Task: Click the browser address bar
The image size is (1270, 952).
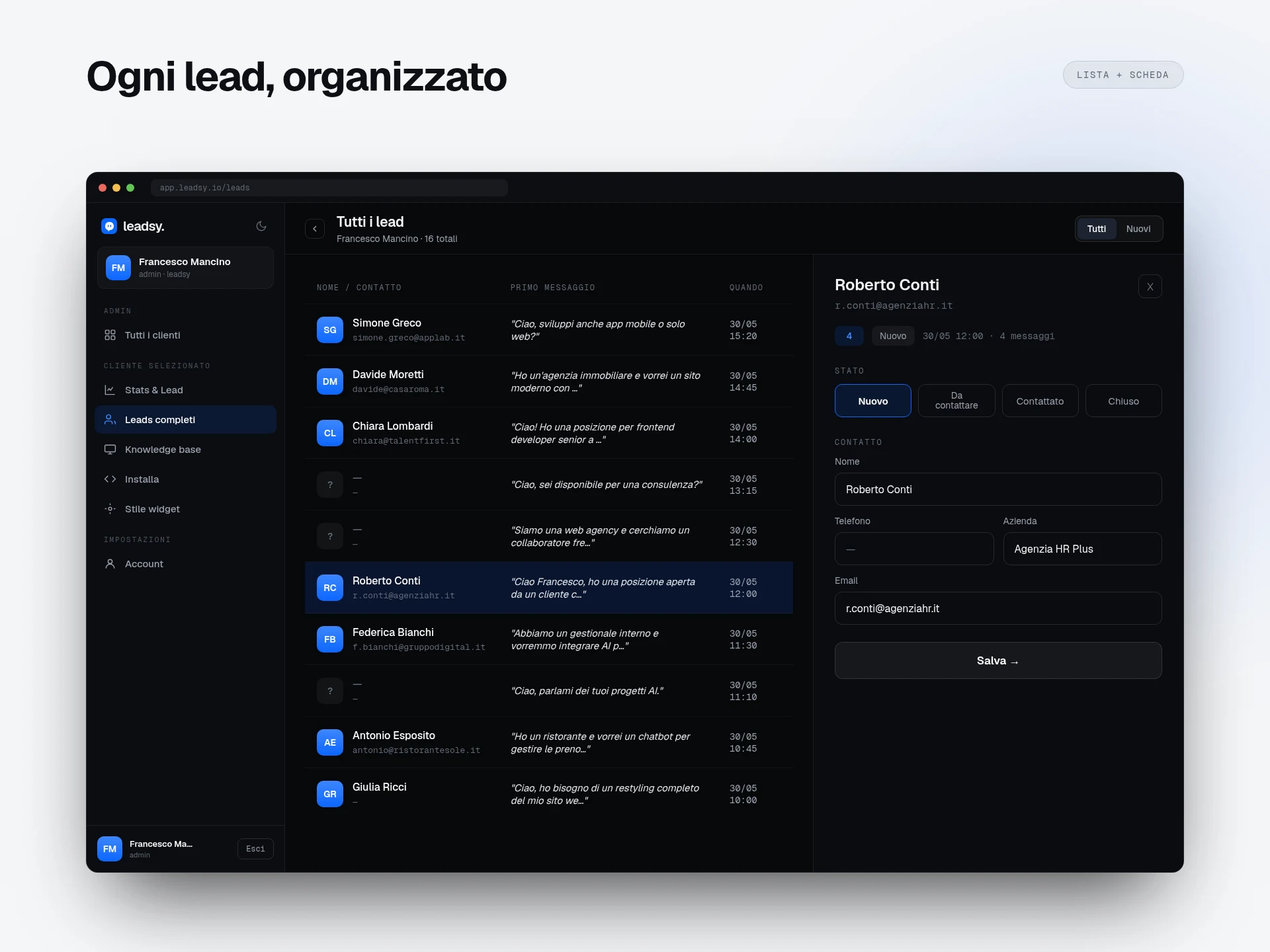Action: (x=329, y=188)
